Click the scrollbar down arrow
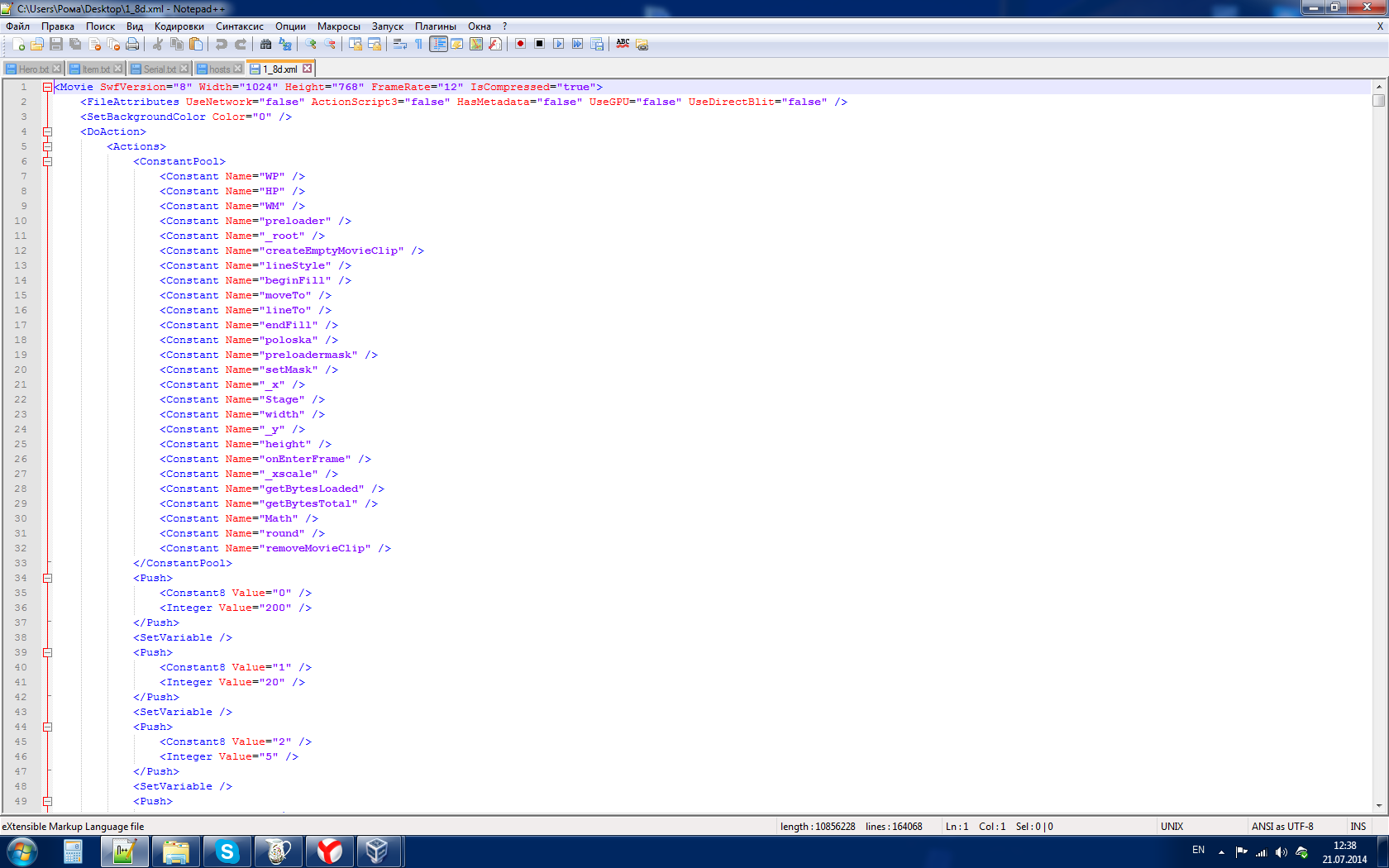 click(1378, 805)
